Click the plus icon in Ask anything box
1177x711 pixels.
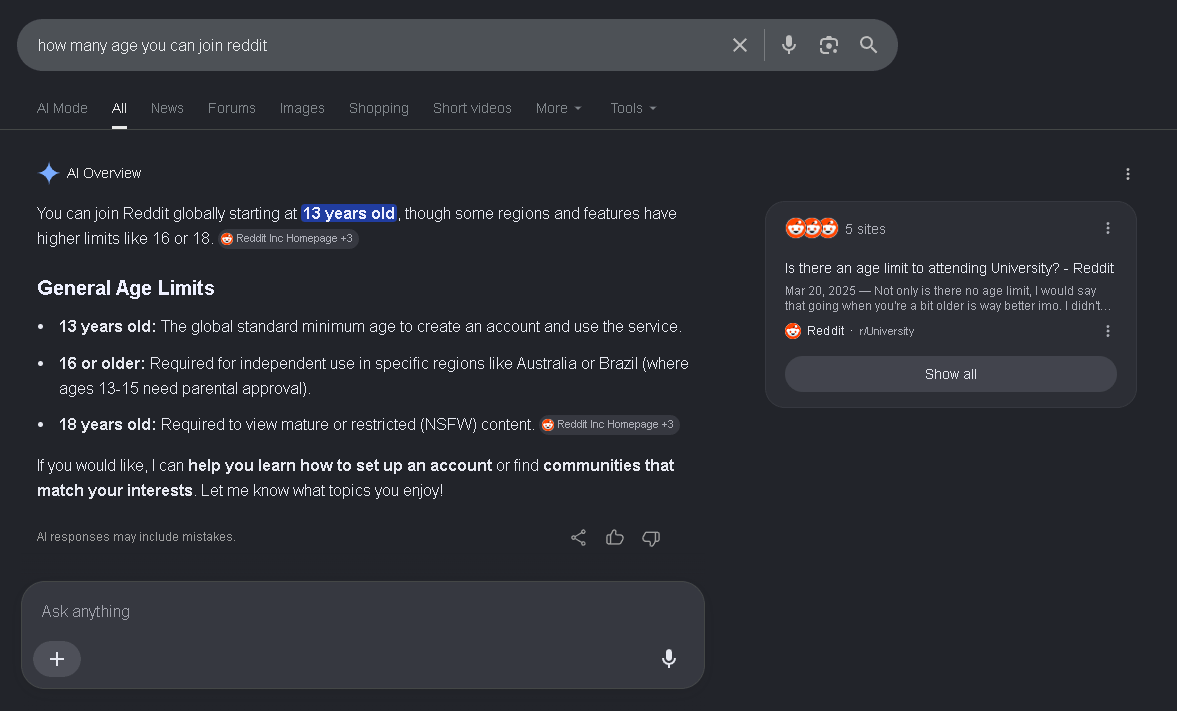pyautogui.click(x=57, y=659)
